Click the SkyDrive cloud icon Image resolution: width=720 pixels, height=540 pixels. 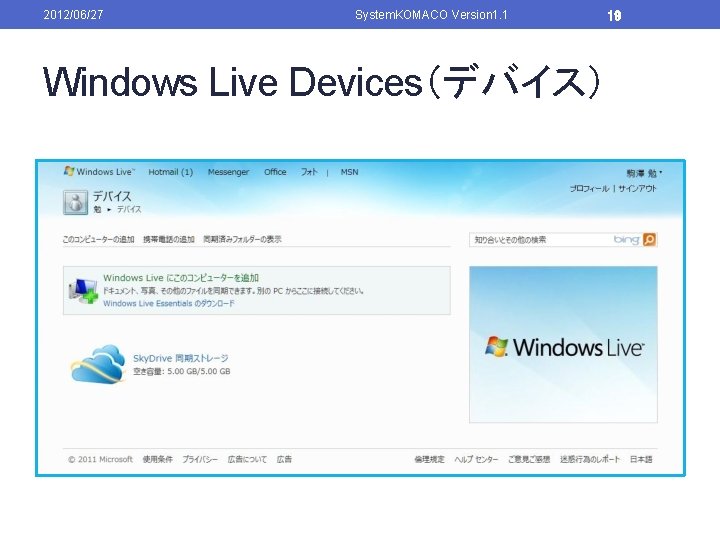pyautogui.click(x=98, y=364)
